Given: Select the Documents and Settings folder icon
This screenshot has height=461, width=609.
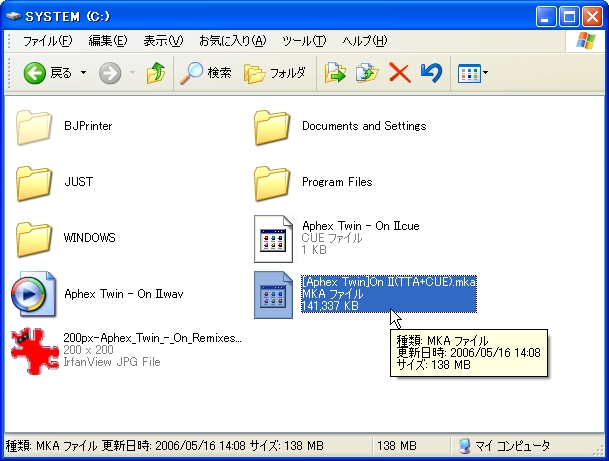Looking at the screenshot, I should click(272, 127).
